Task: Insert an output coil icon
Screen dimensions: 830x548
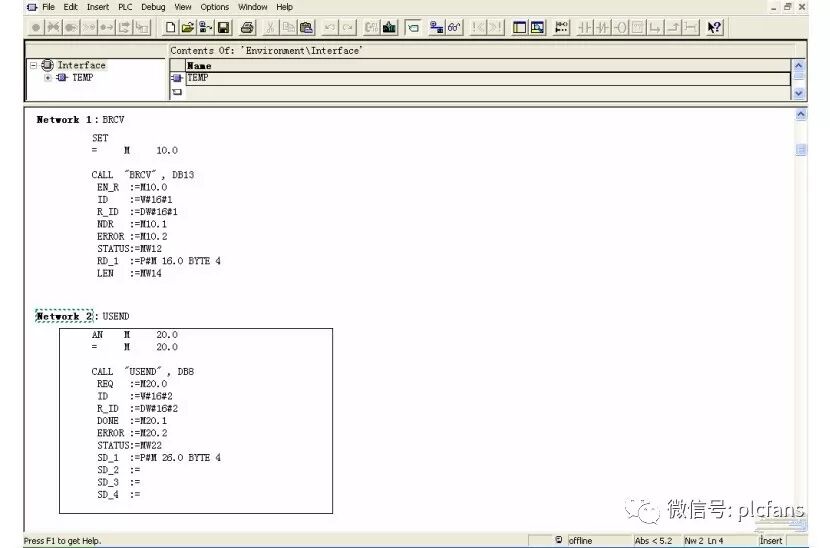Action: tap(620, 27)
